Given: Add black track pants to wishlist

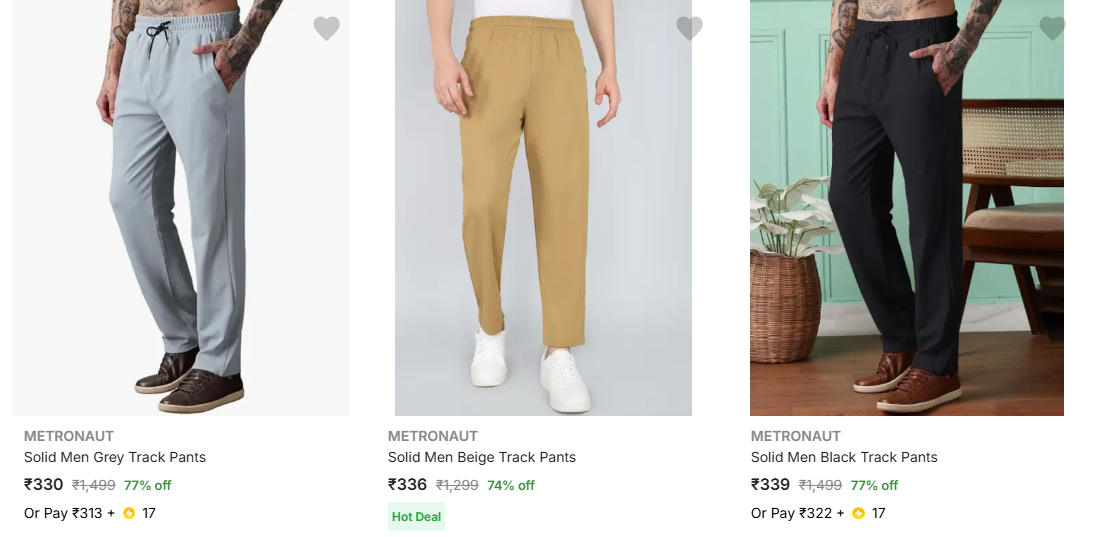Looking at the screenshot, I should (x=1052, y=28).
